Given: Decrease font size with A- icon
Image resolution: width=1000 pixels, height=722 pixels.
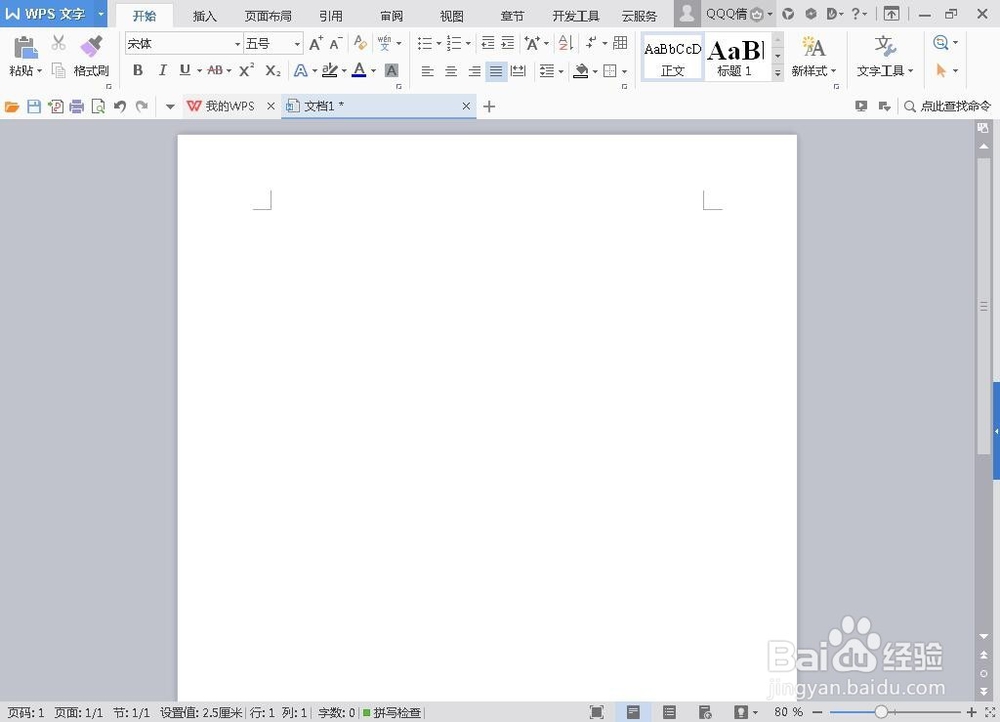Looking at the screenshot, I should pyautogui.click(x=336, y=43).
